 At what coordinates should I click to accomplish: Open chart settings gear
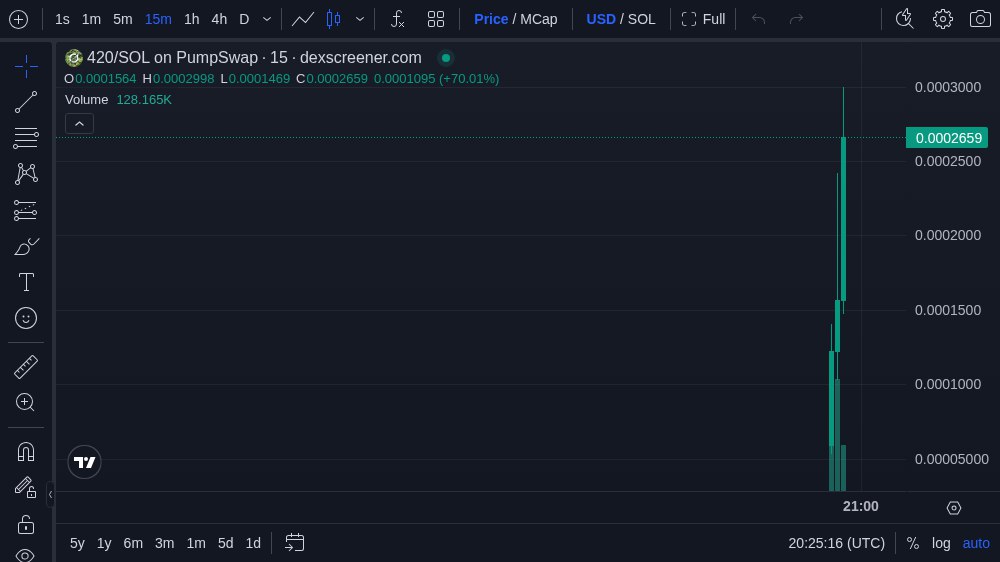pyautogui.click(x=942, y=19)
